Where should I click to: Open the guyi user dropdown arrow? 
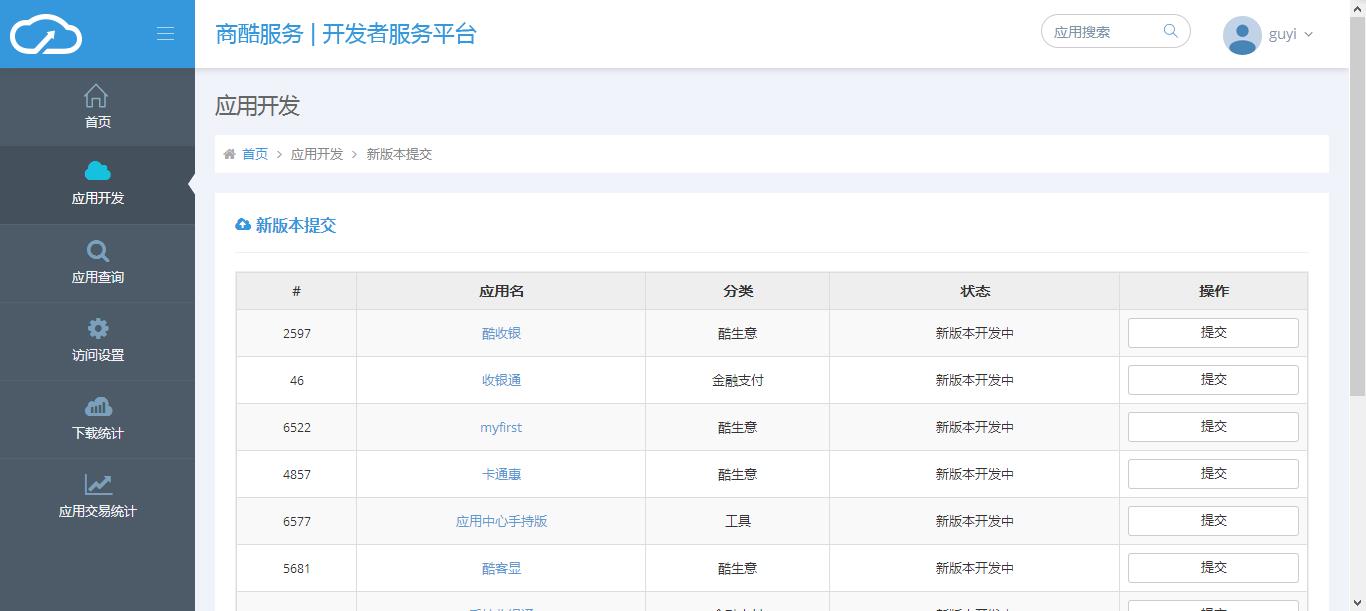tap(1309, 35)
